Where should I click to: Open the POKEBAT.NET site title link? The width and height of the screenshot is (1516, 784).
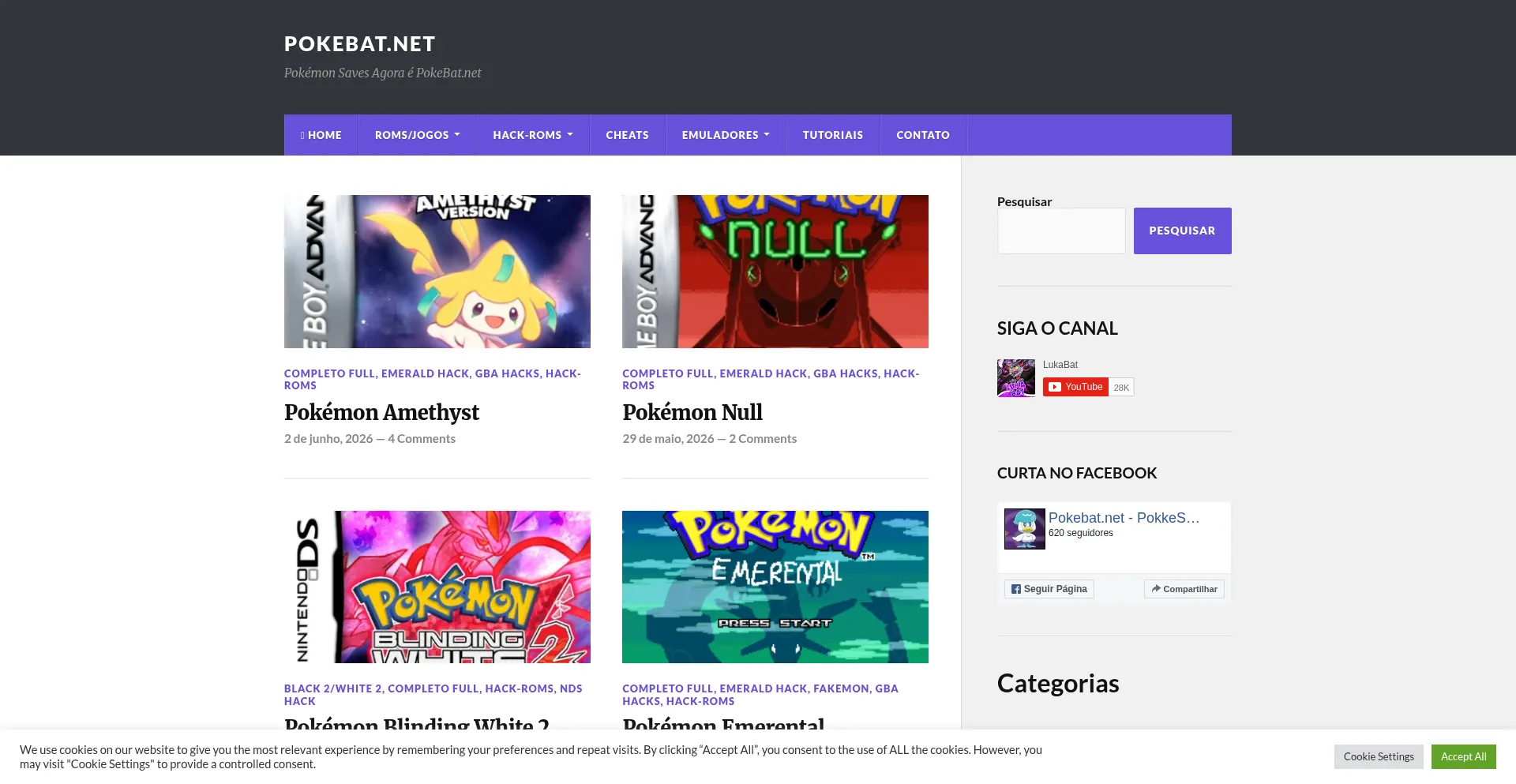click(359, 44)
